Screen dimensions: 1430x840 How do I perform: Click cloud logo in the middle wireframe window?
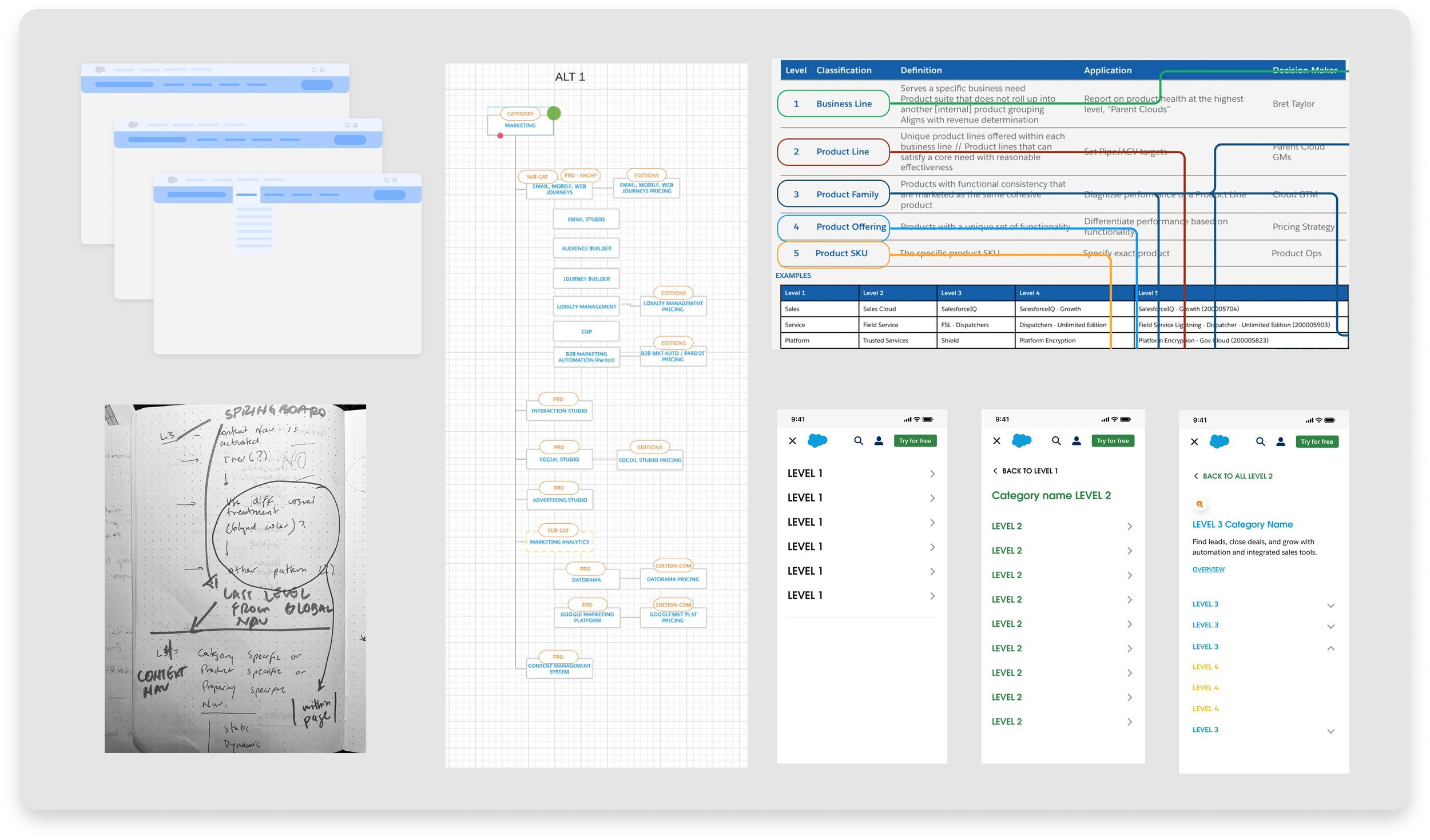click(133, 125)
